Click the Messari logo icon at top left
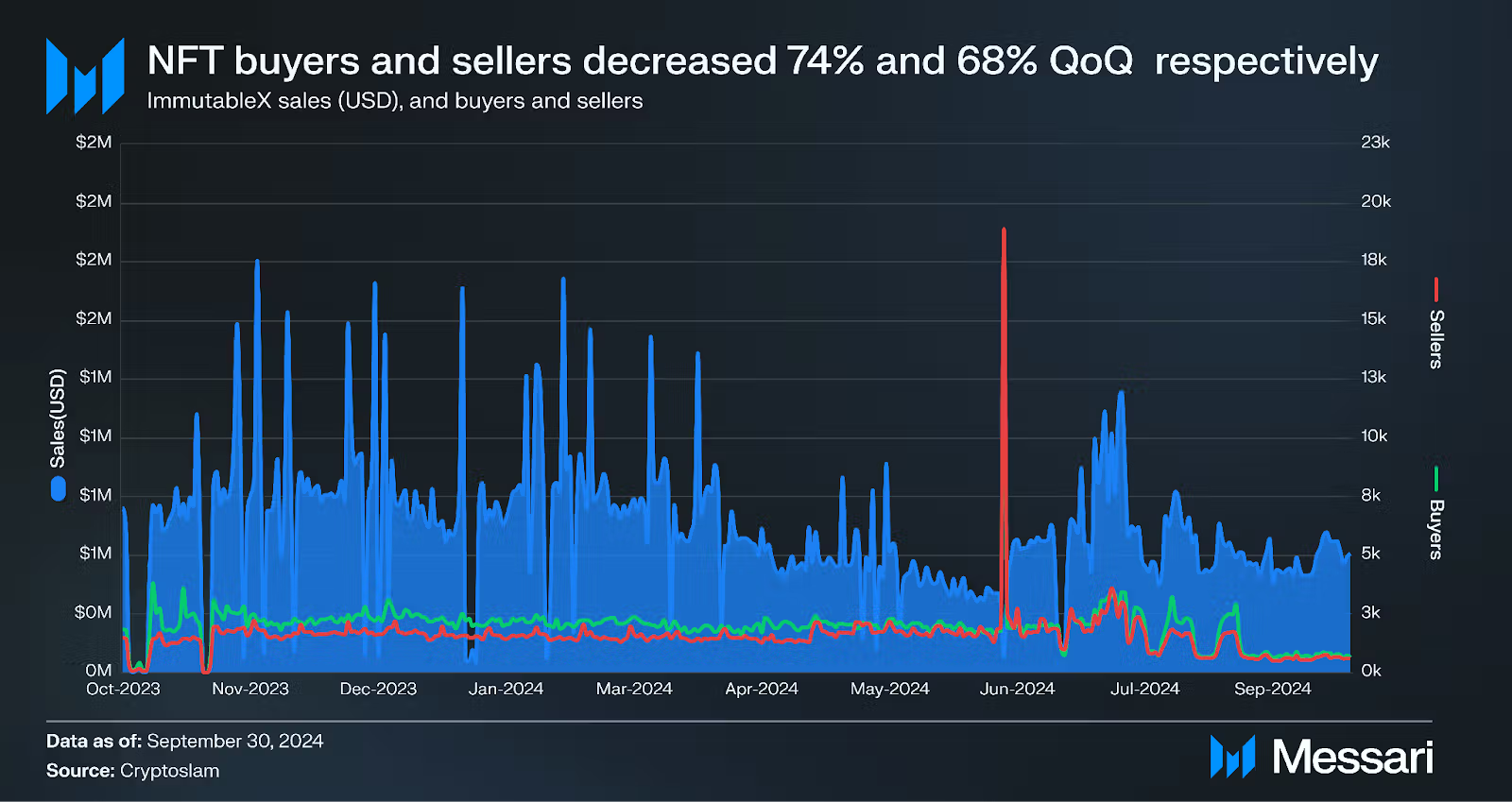Viewport: 1512px width, 802px height. tap(85, 77)
